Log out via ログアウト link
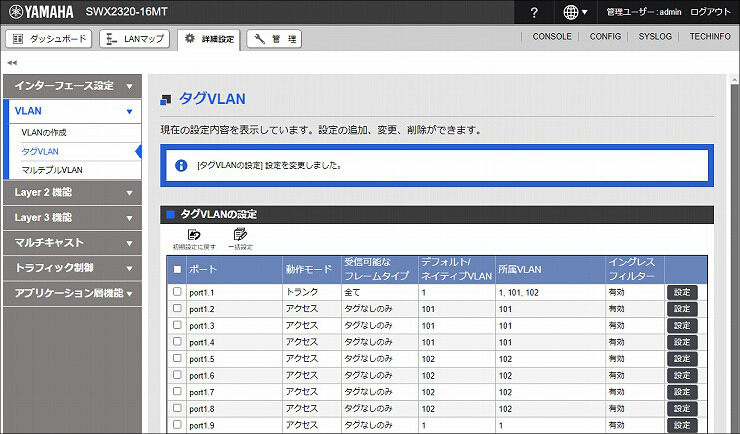 [x=710, y=12]
